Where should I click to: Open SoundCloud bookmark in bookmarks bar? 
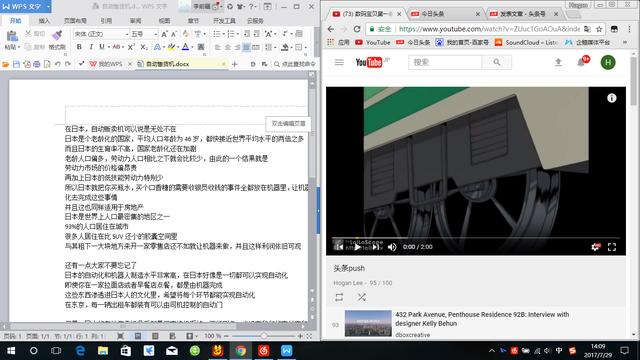527,42
